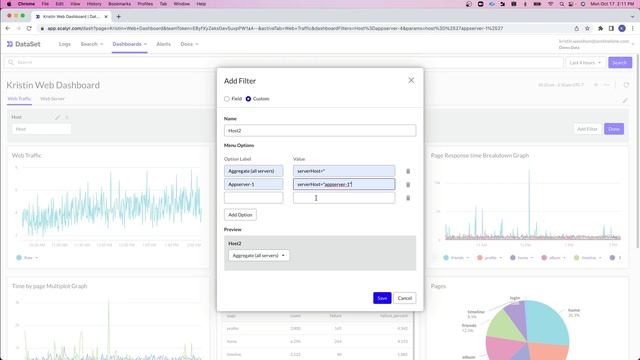Screen dimensions: 640x360
Task: Delete the Aggregate (all servers) option row
Action: tap(408, 171)
